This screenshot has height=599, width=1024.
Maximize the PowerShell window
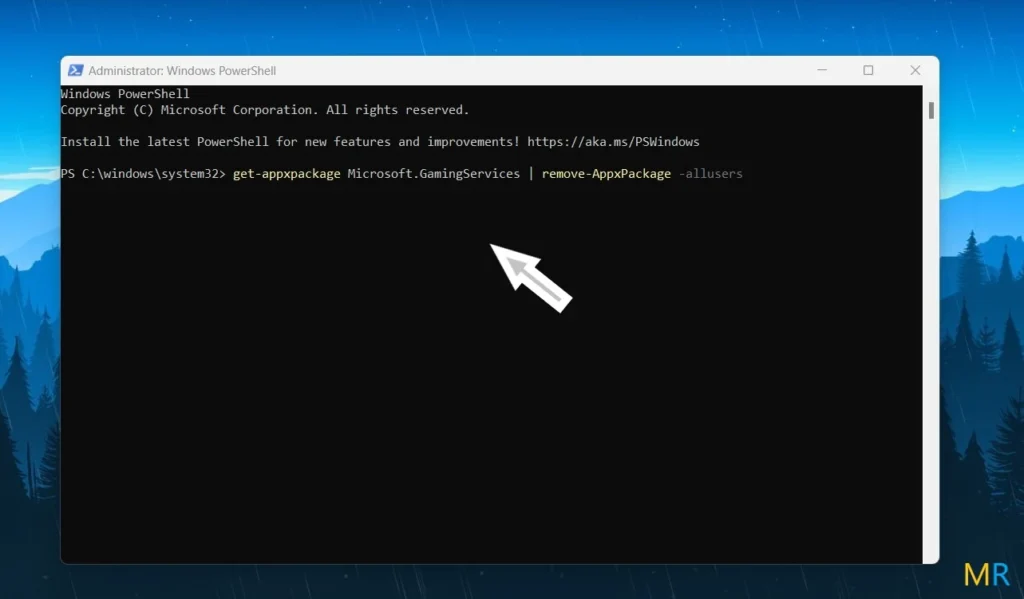coord(868,70)
